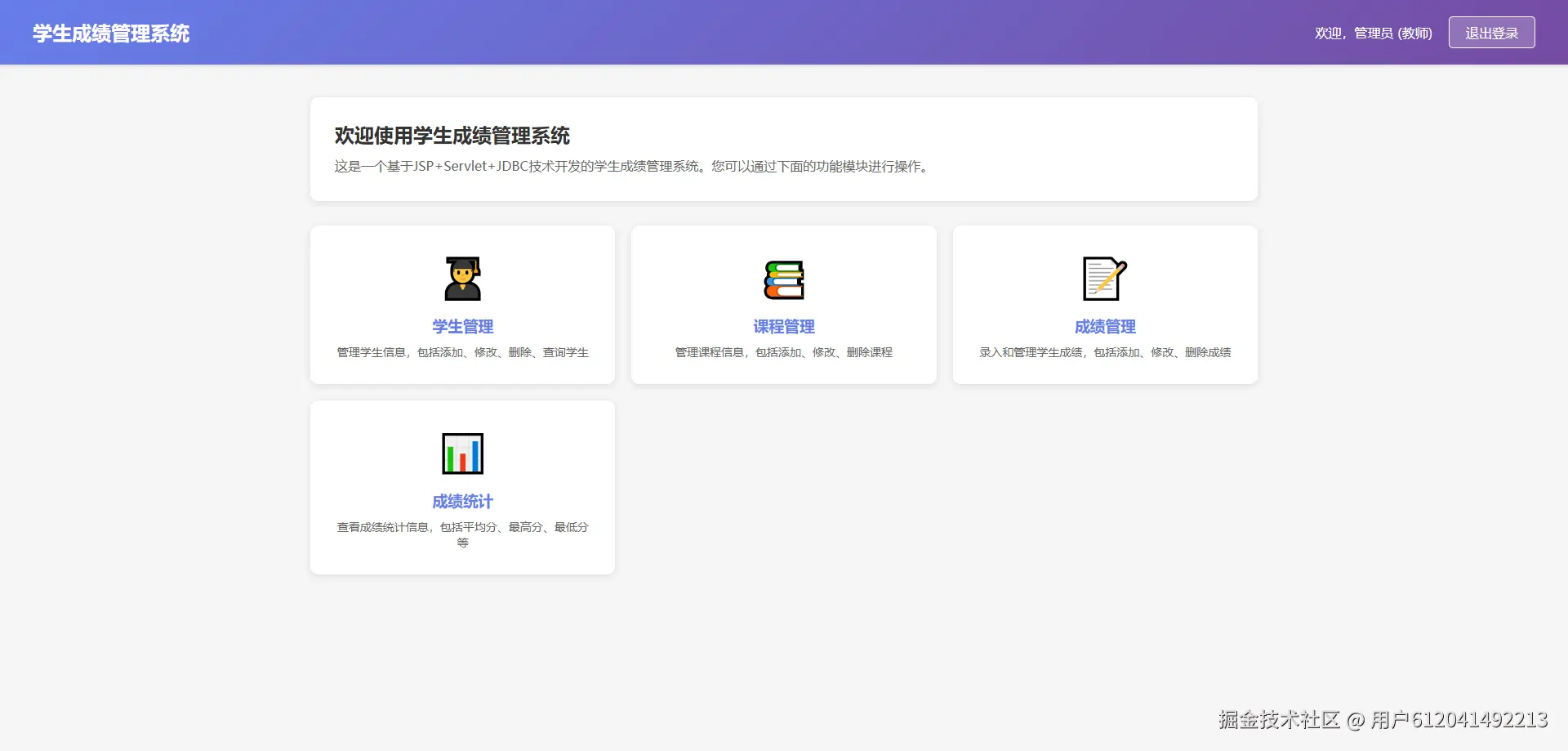Select the 学生管理 card description text
The image size is (1568, 751).
coord(462,352)
